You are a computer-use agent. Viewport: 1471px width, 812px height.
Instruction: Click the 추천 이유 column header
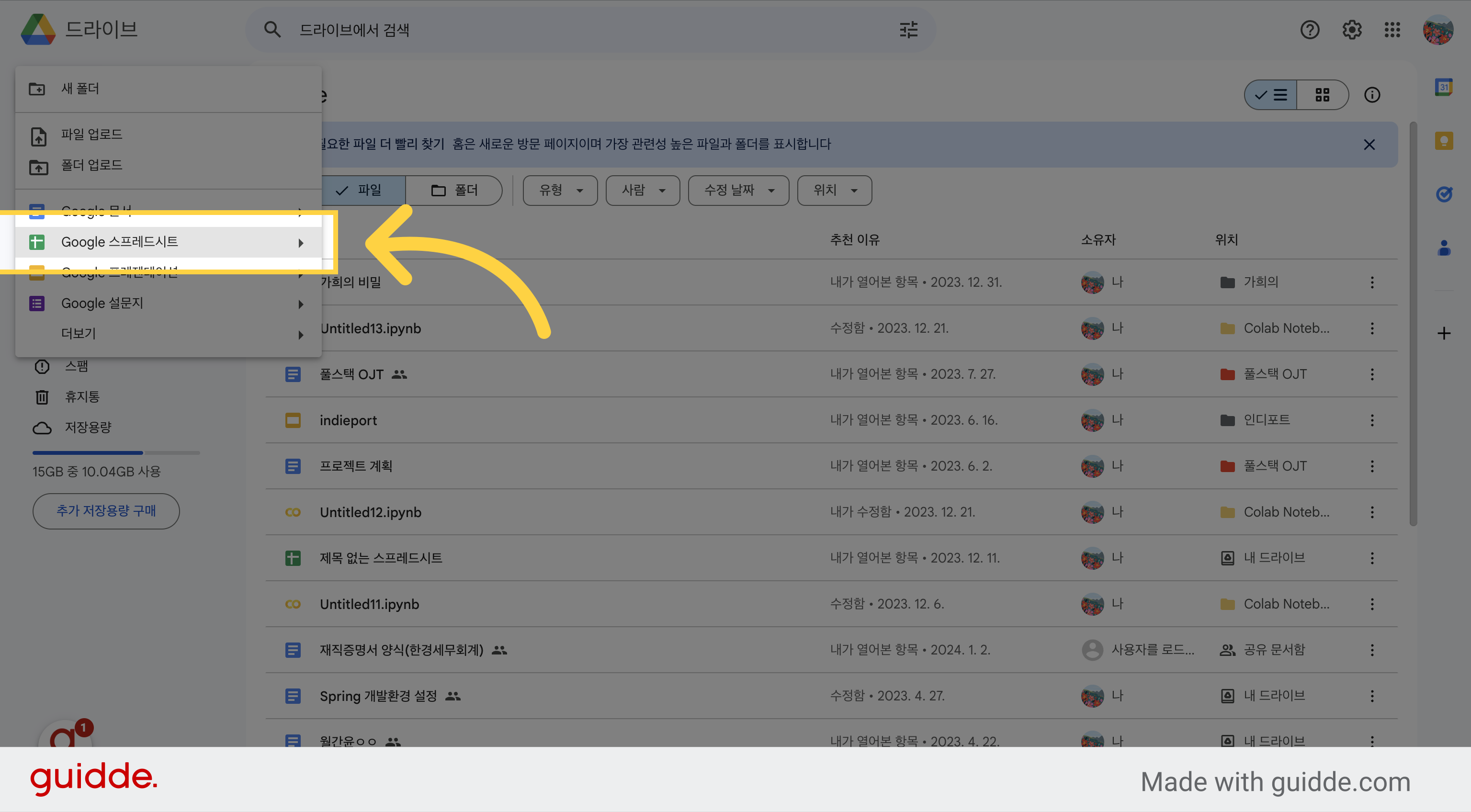855,240
